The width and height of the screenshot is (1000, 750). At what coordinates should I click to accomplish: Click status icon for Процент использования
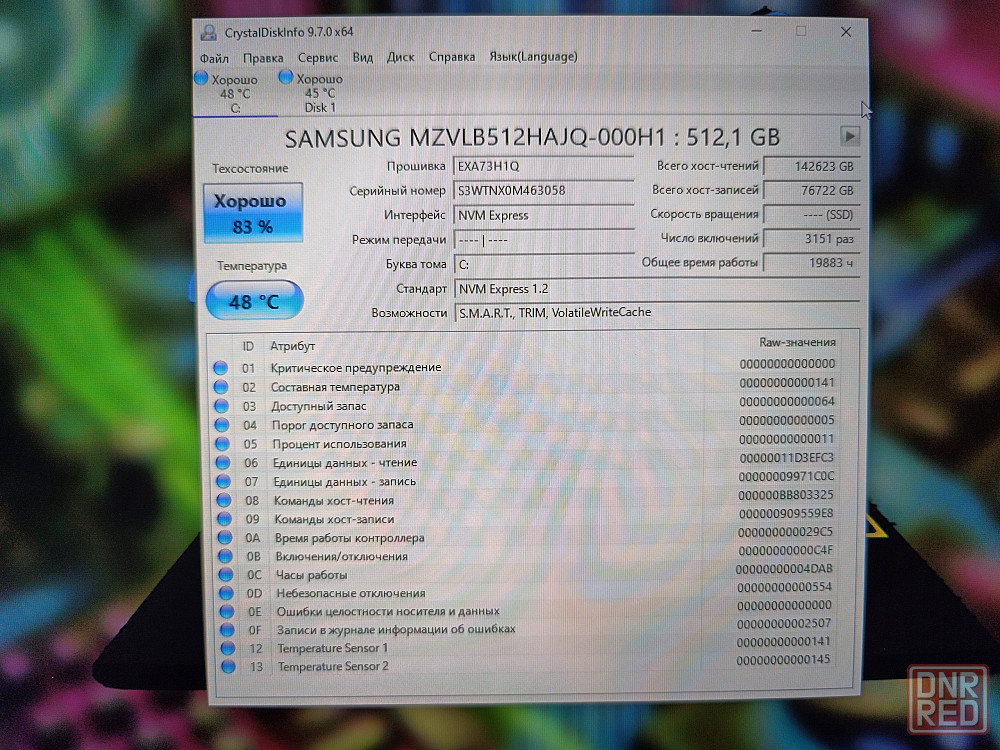tap(223, 444)
